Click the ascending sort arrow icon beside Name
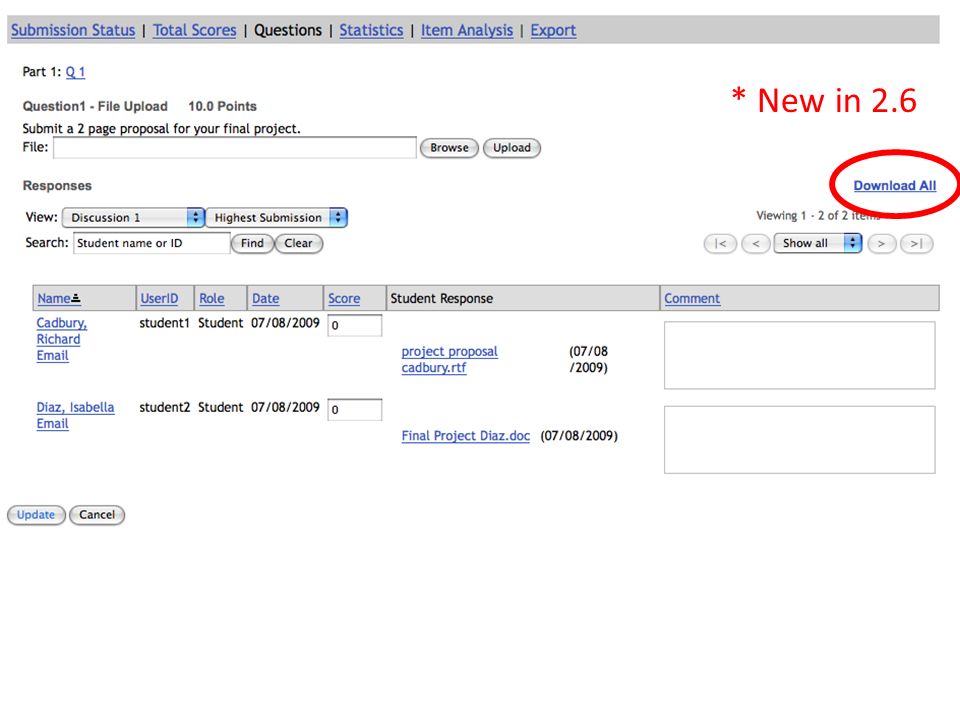 click(x=76, y=298)
